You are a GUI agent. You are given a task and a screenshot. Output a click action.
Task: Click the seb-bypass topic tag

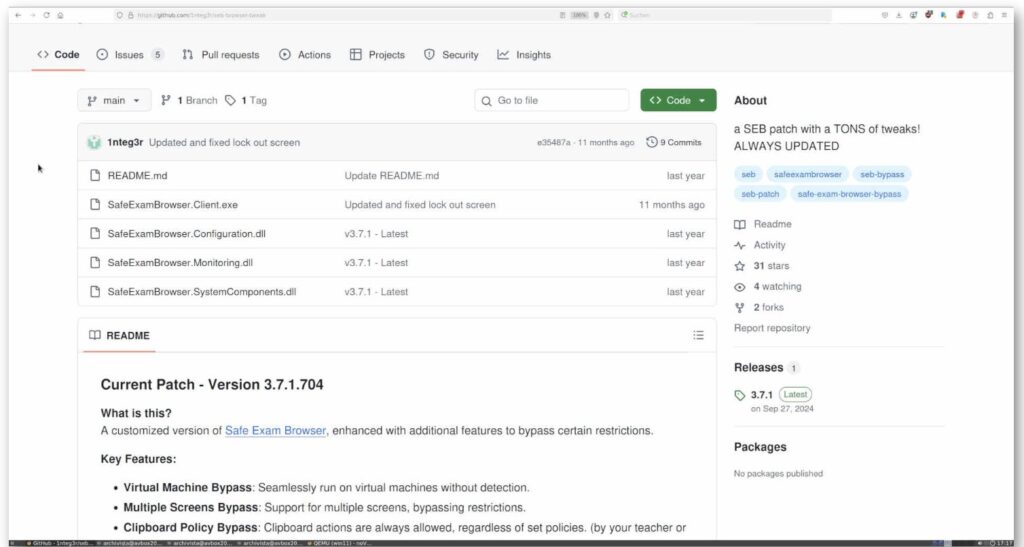coord(882,174)
